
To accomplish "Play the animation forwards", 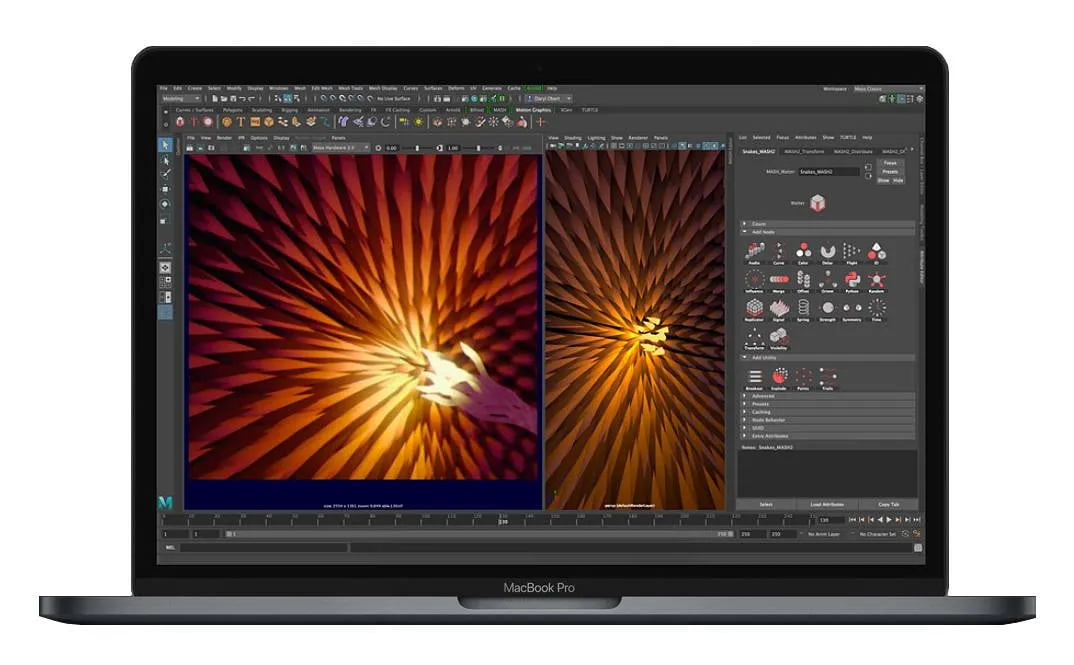I will 889,520.
